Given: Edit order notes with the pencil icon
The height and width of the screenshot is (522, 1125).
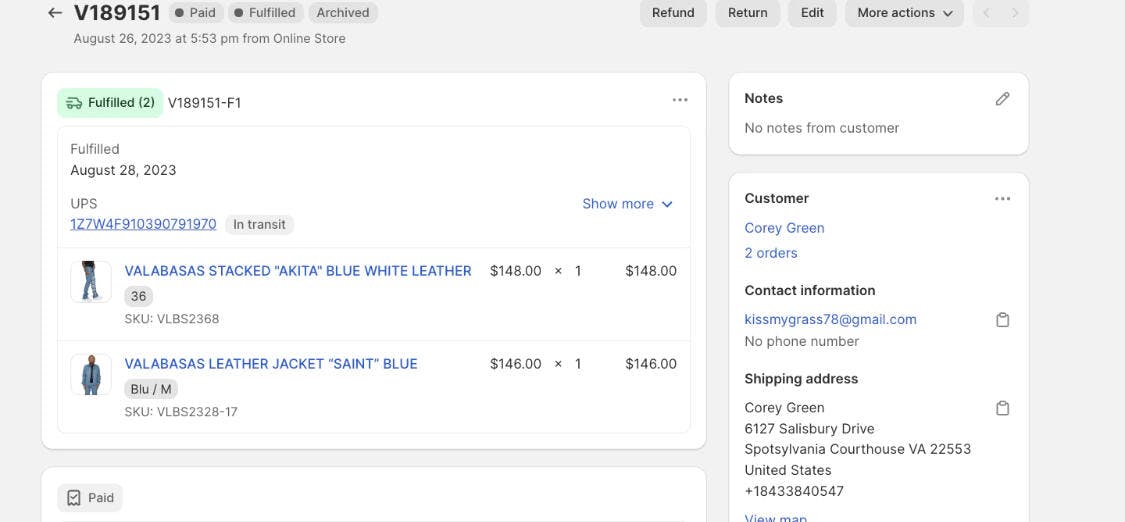Looking at the screenshot, I should click(1002, 98).
